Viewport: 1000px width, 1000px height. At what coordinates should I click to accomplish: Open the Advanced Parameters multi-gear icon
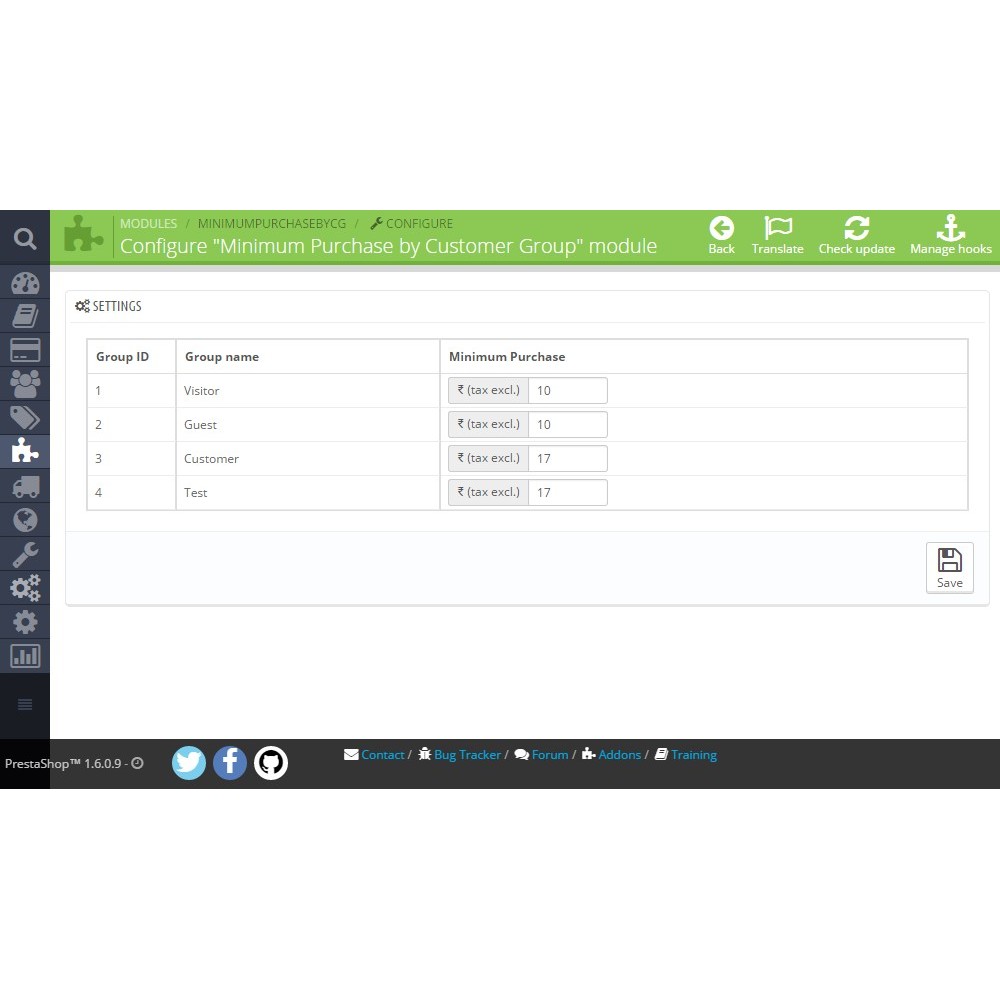[25, 587]
